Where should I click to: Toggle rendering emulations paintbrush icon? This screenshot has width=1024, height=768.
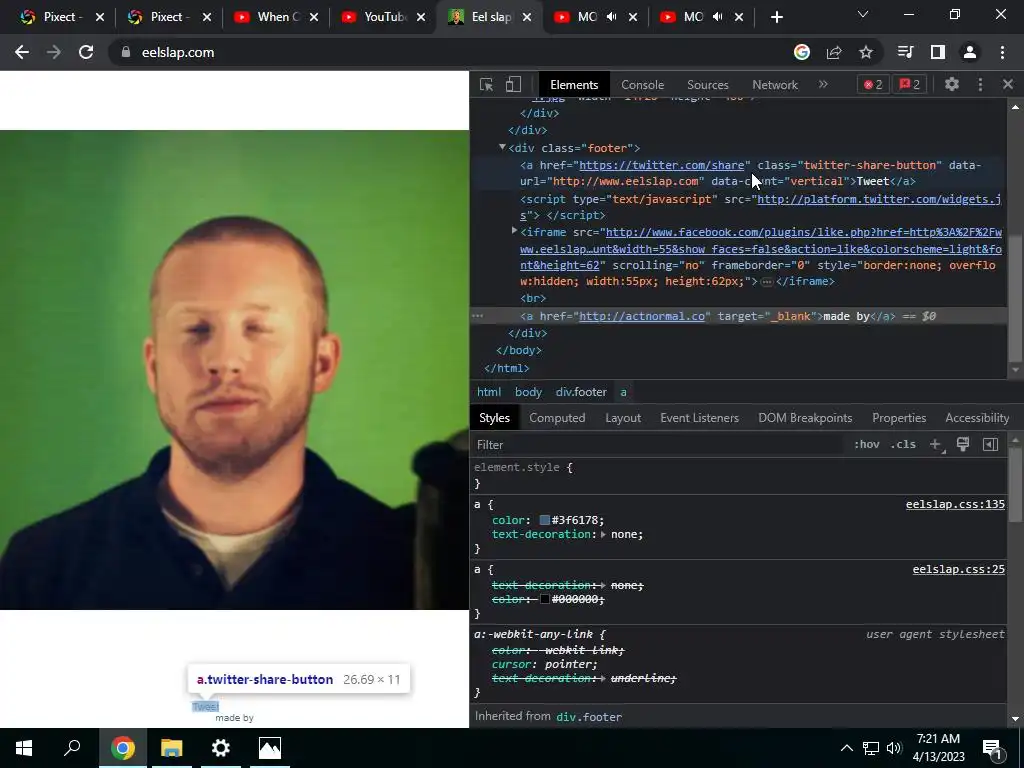click(963, 444)
